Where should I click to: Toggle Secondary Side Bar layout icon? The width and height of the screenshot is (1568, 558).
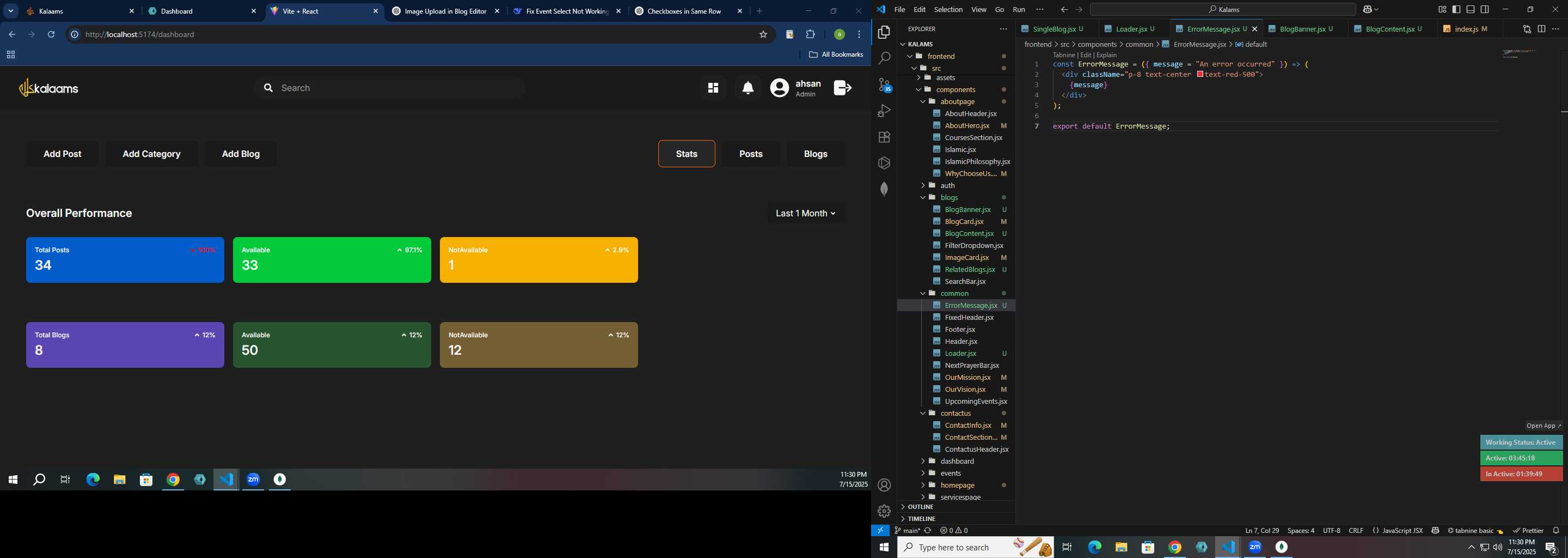(x=1485, y=10)
